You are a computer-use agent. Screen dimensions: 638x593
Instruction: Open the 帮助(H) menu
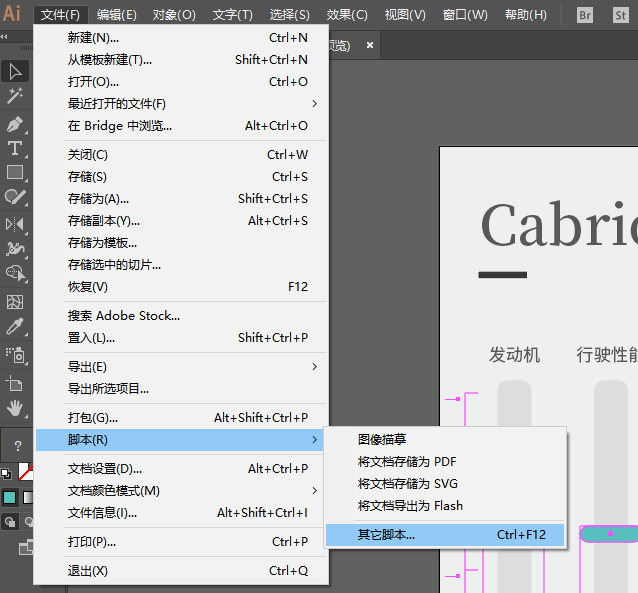click(526, 15)
